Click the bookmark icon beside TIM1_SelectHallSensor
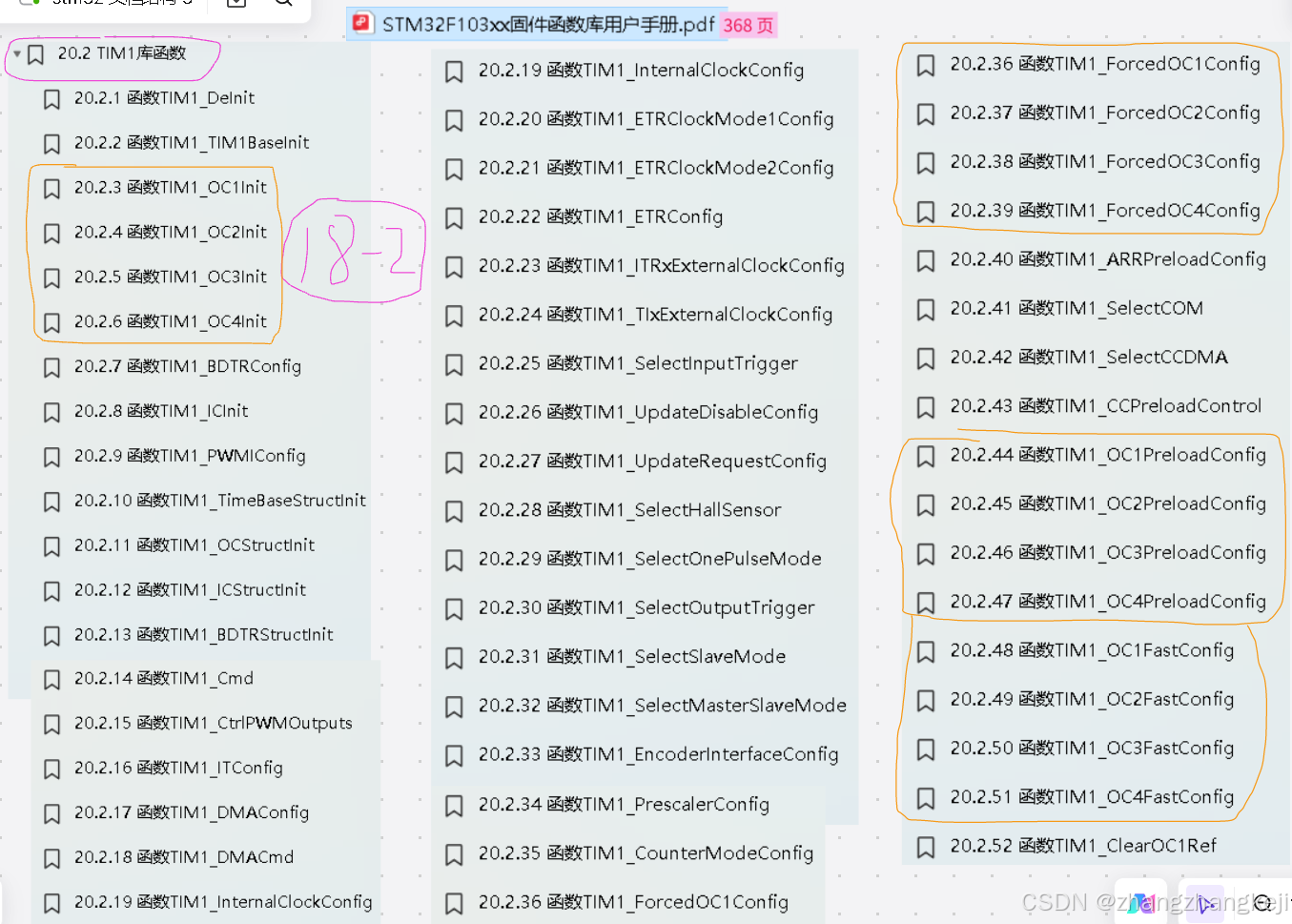1292x924 pixels. [x=455, y=512]
